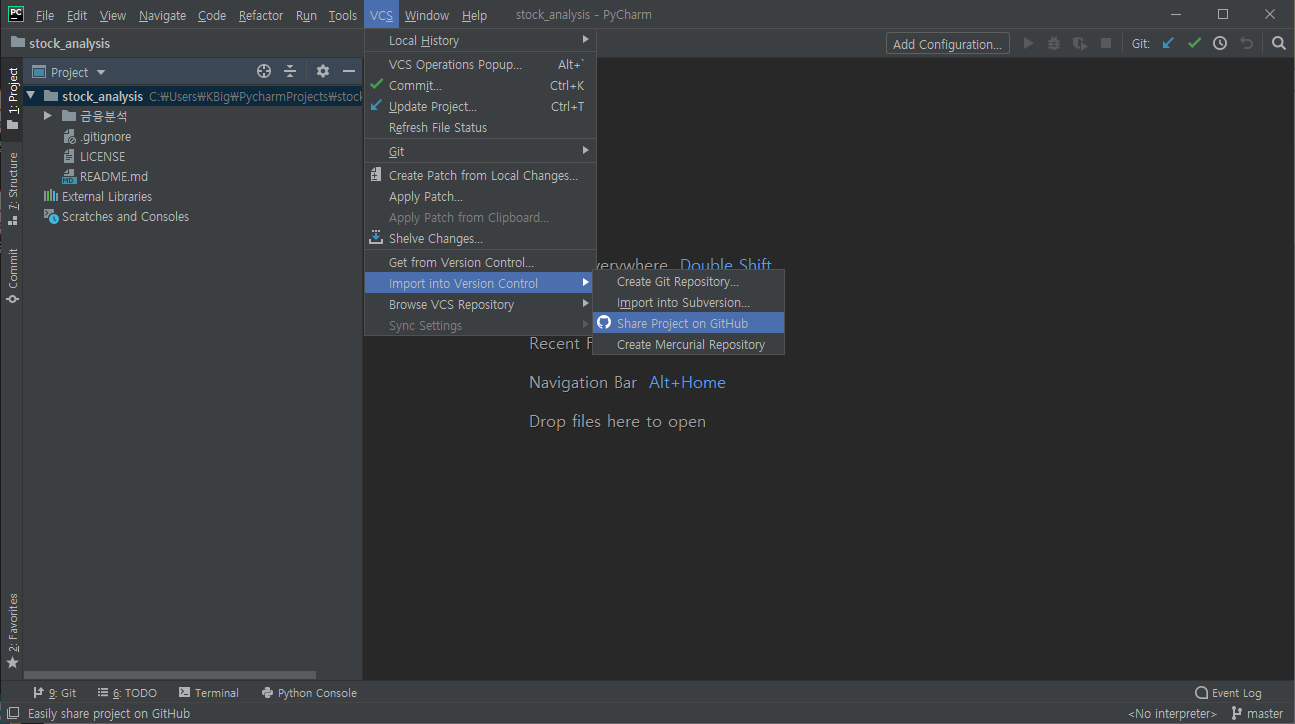1295x724 pixels.
Task: Click the Project panel horizontal scrollbar
Action: 170,675
